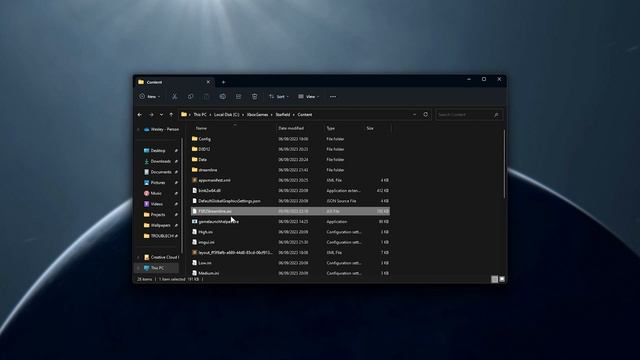Navigate to XboxGames in the breadcrumb

coord(258,115)
